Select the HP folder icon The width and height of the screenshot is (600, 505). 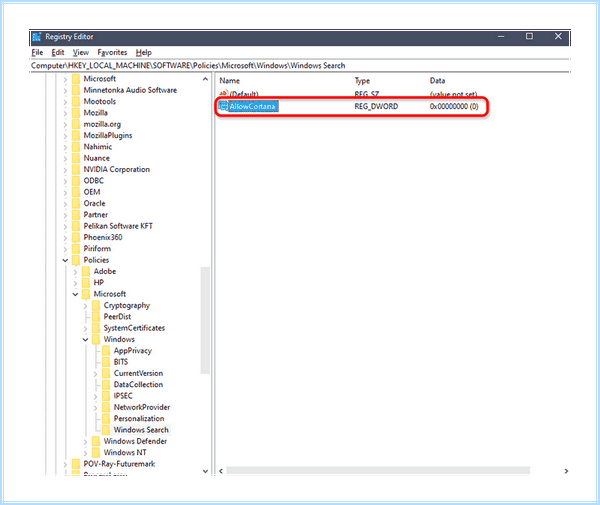86,283
